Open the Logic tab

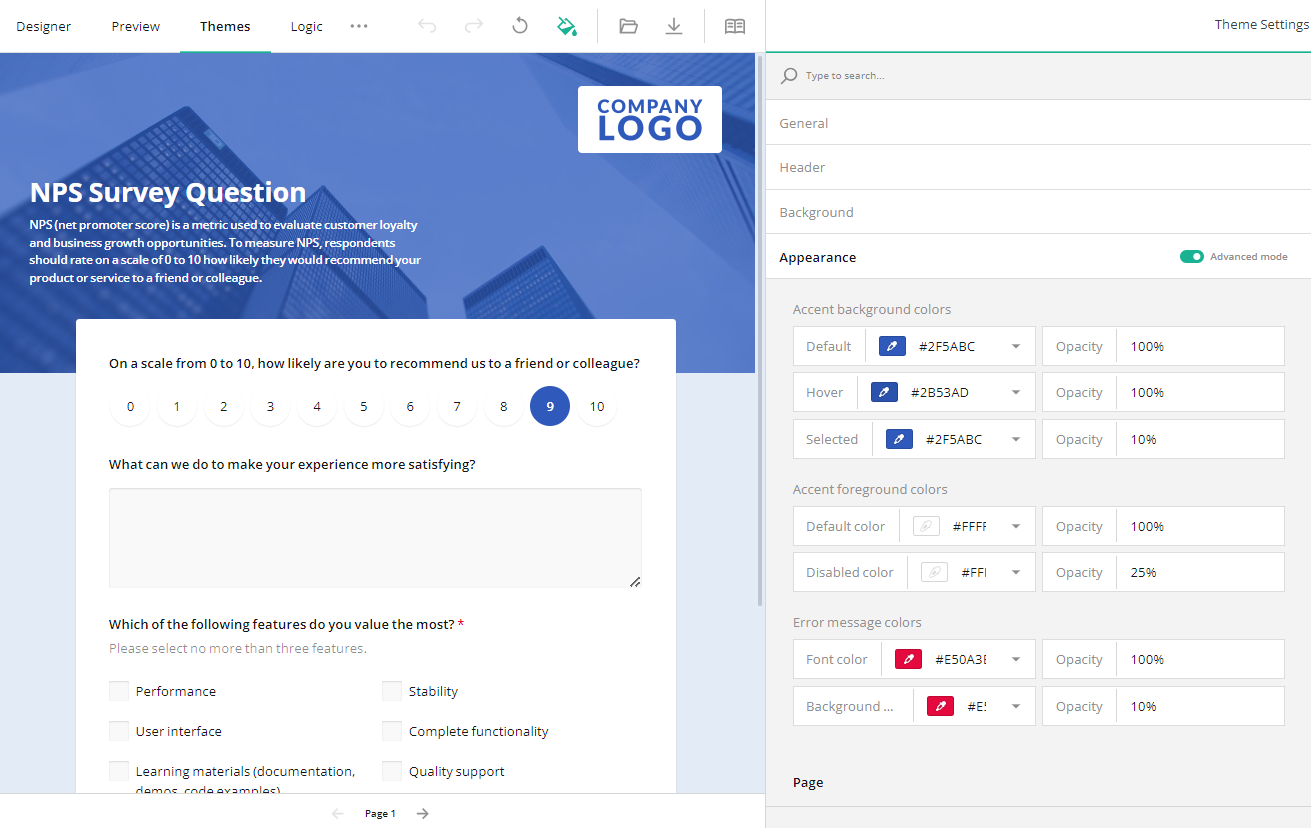[306, 26]
